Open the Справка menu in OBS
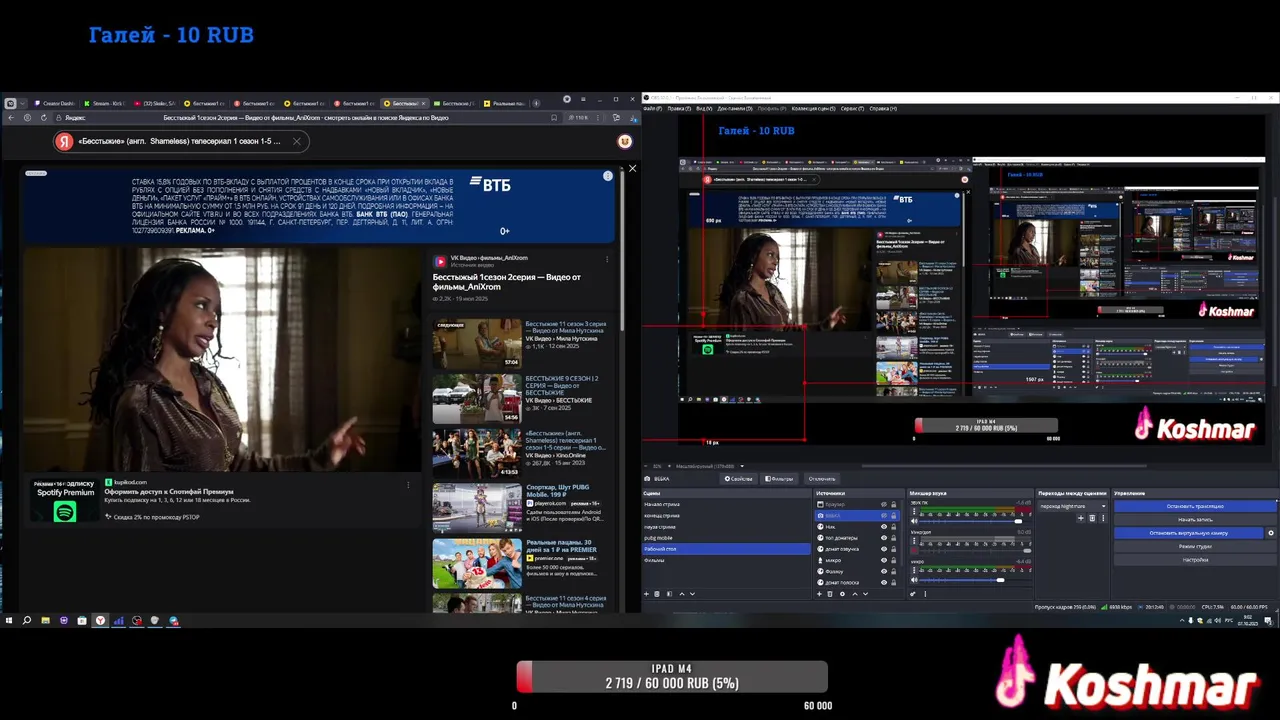The height and width of the screenshot is (720, 1280). click(883, 109)
